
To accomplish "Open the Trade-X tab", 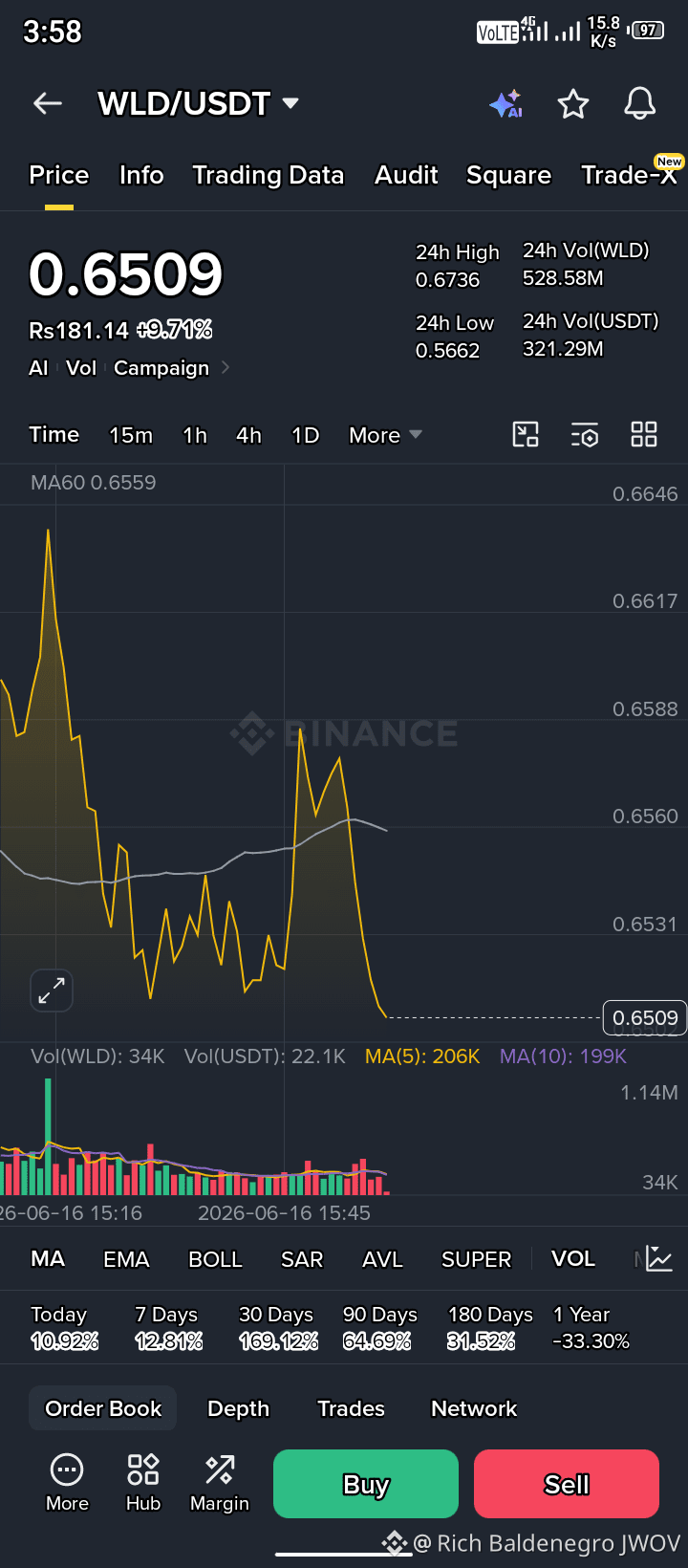I will pyautogui.click(x=630, y=175).
